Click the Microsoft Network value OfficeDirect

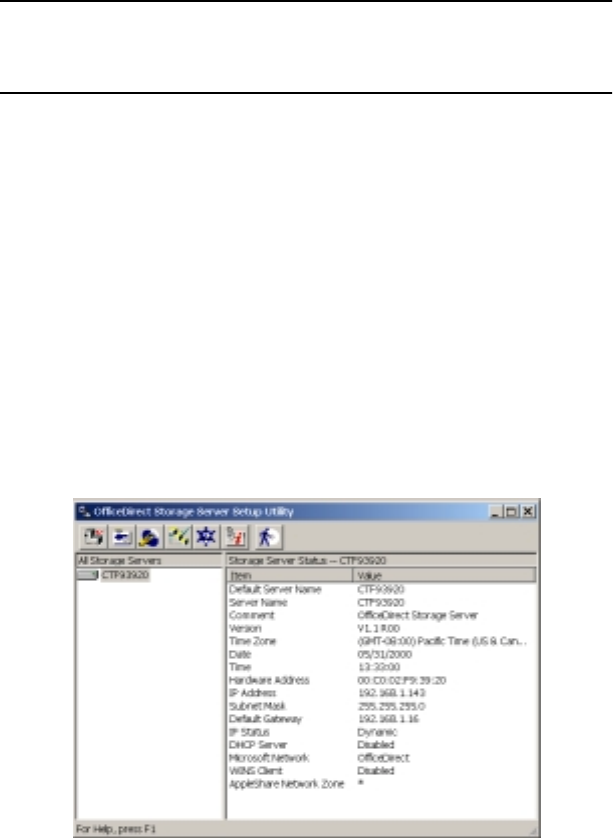[383, 758]
